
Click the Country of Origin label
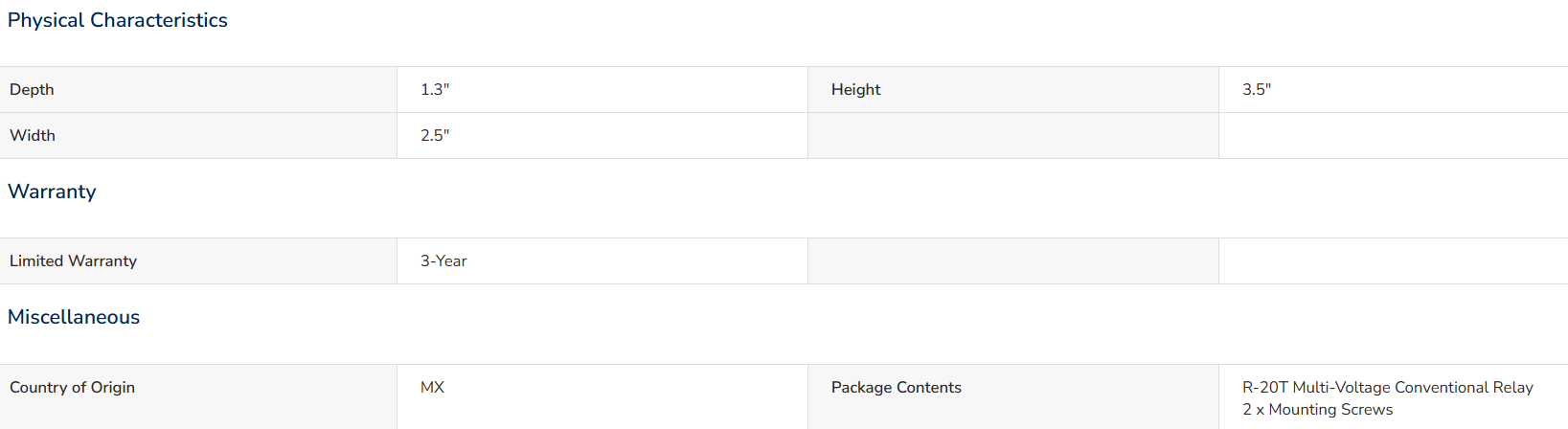tap(72, 387)
